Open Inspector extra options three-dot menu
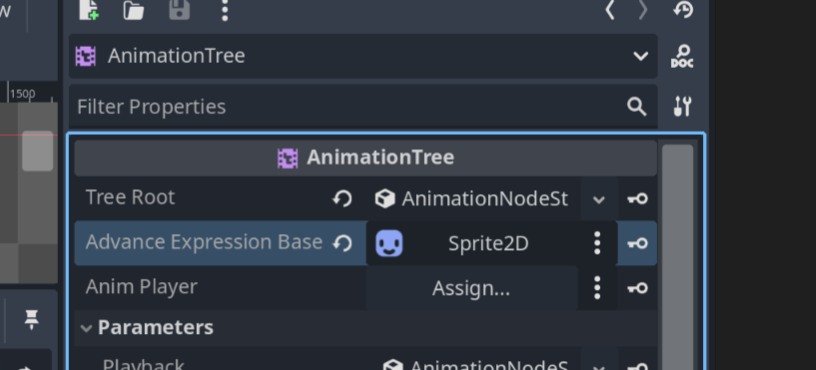This screenshot has height=370, width=816. click(x=225, y=9)
